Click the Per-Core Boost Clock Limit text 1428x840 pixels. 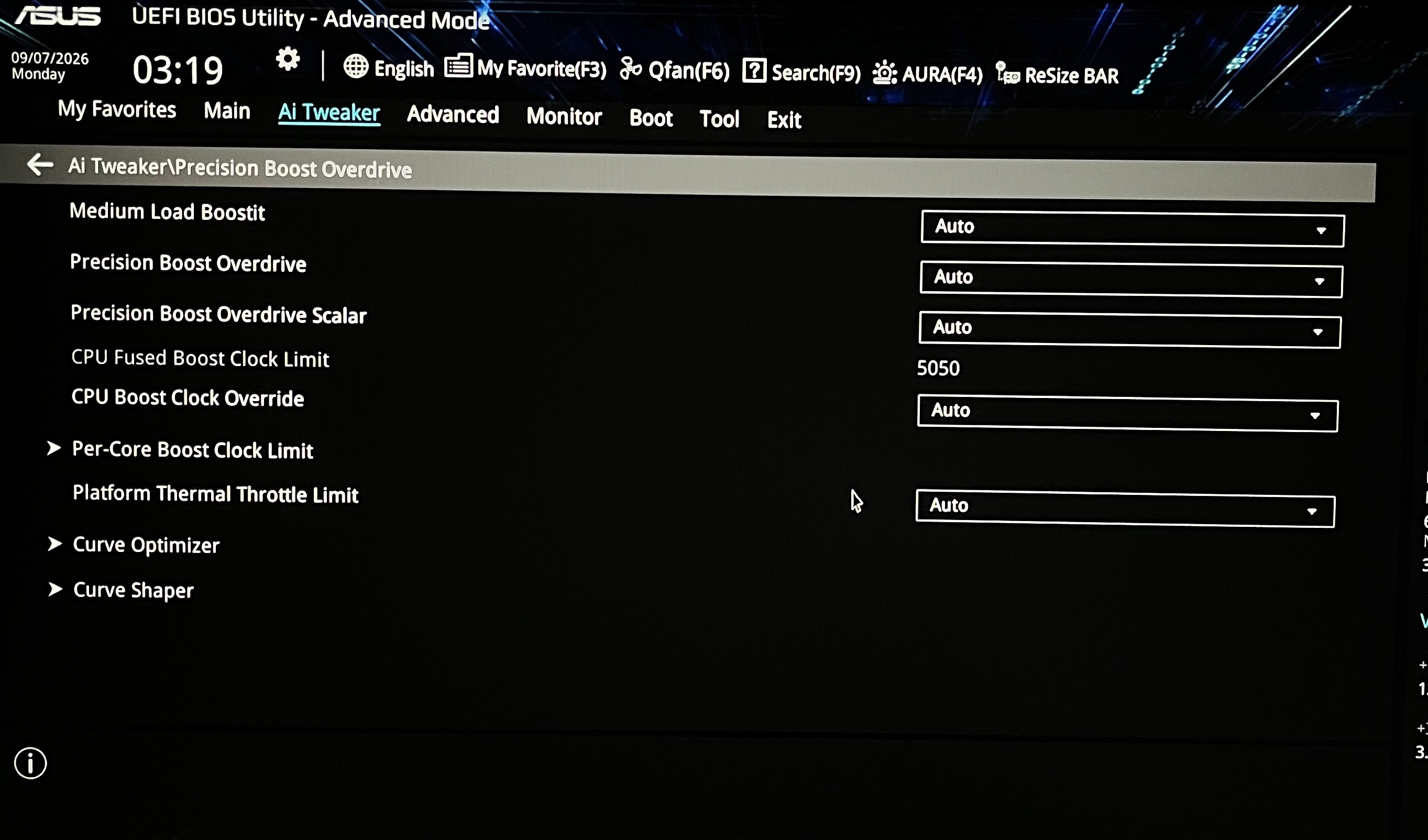tap(193, 449)
